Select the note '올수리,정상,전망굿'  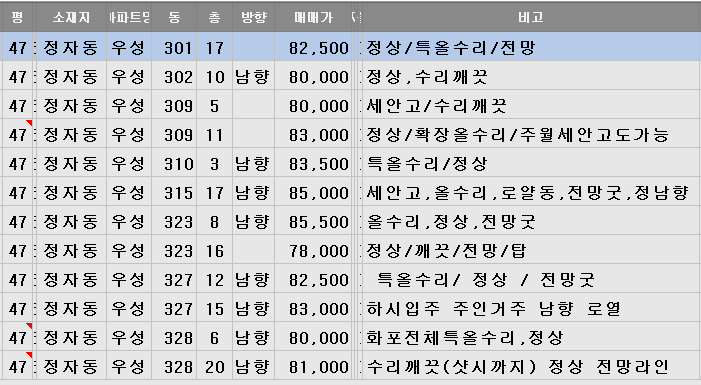tap(451, 222)
